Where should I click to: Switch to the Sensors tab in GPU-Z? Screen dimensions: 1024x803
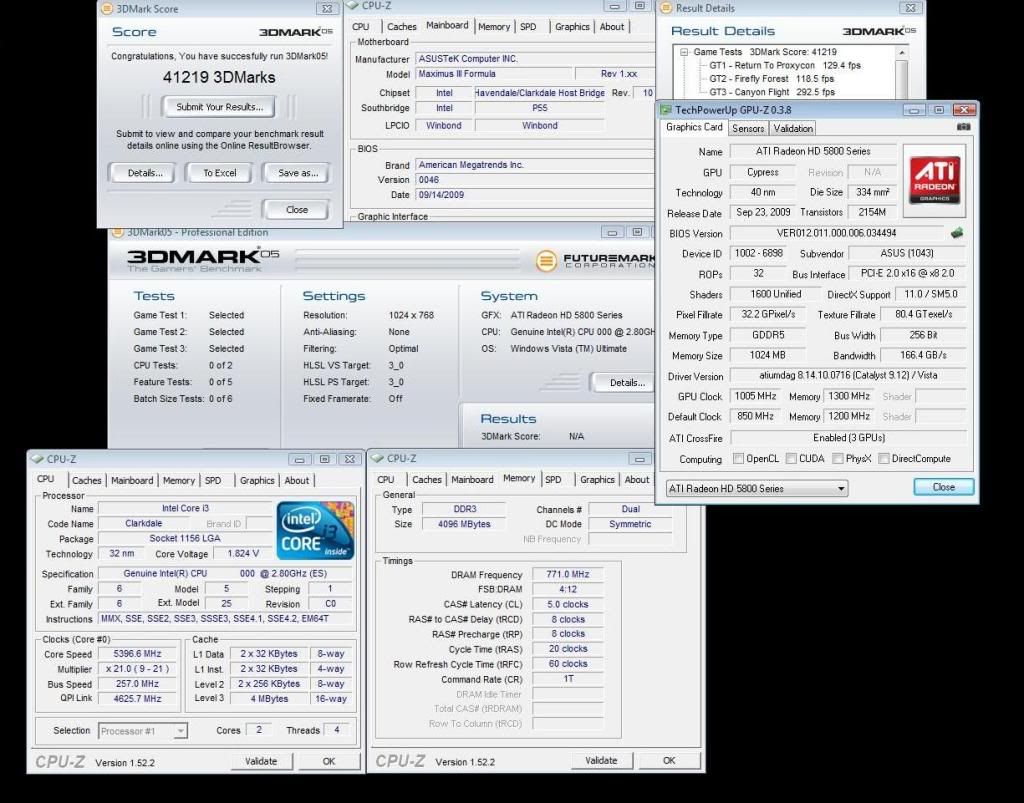tap(748, 129)
